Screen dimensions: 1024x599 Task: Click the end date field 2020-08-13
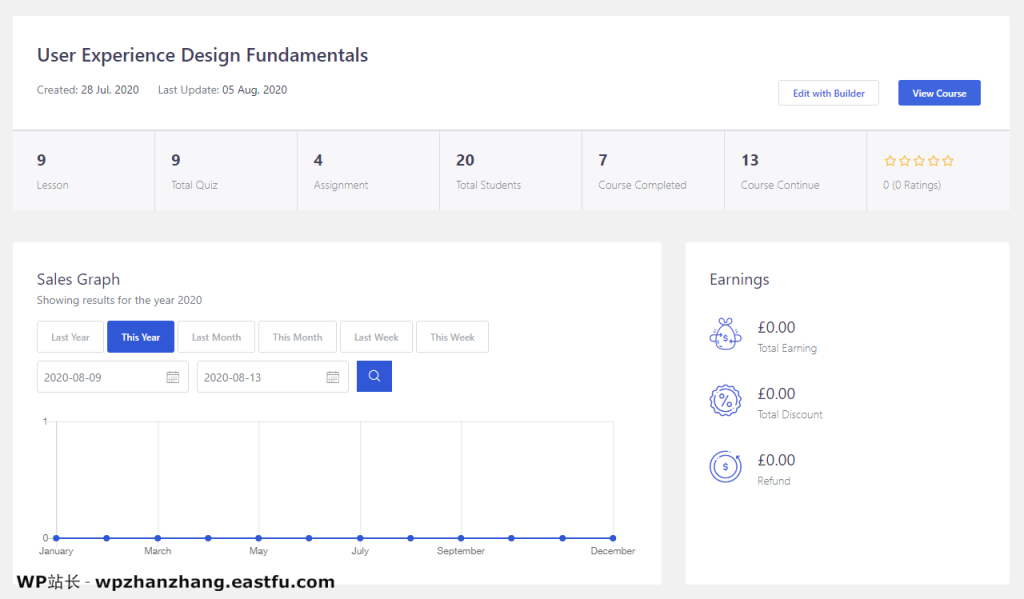point(260,377)
